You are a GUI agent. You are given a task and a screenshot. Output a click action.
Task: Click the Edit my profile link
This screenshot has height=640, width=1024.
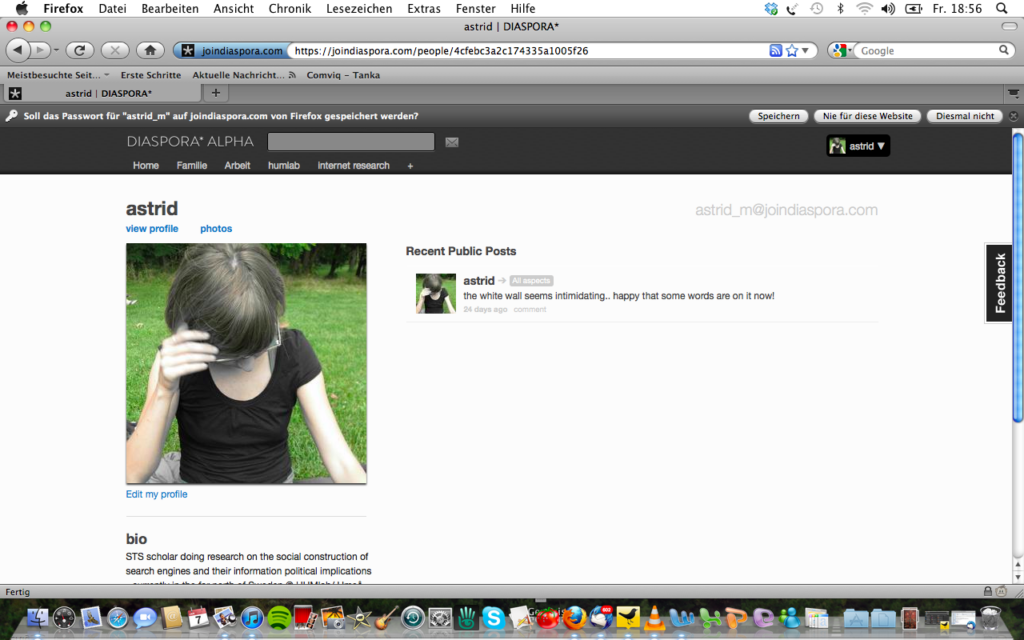click(x=156, y=494)
